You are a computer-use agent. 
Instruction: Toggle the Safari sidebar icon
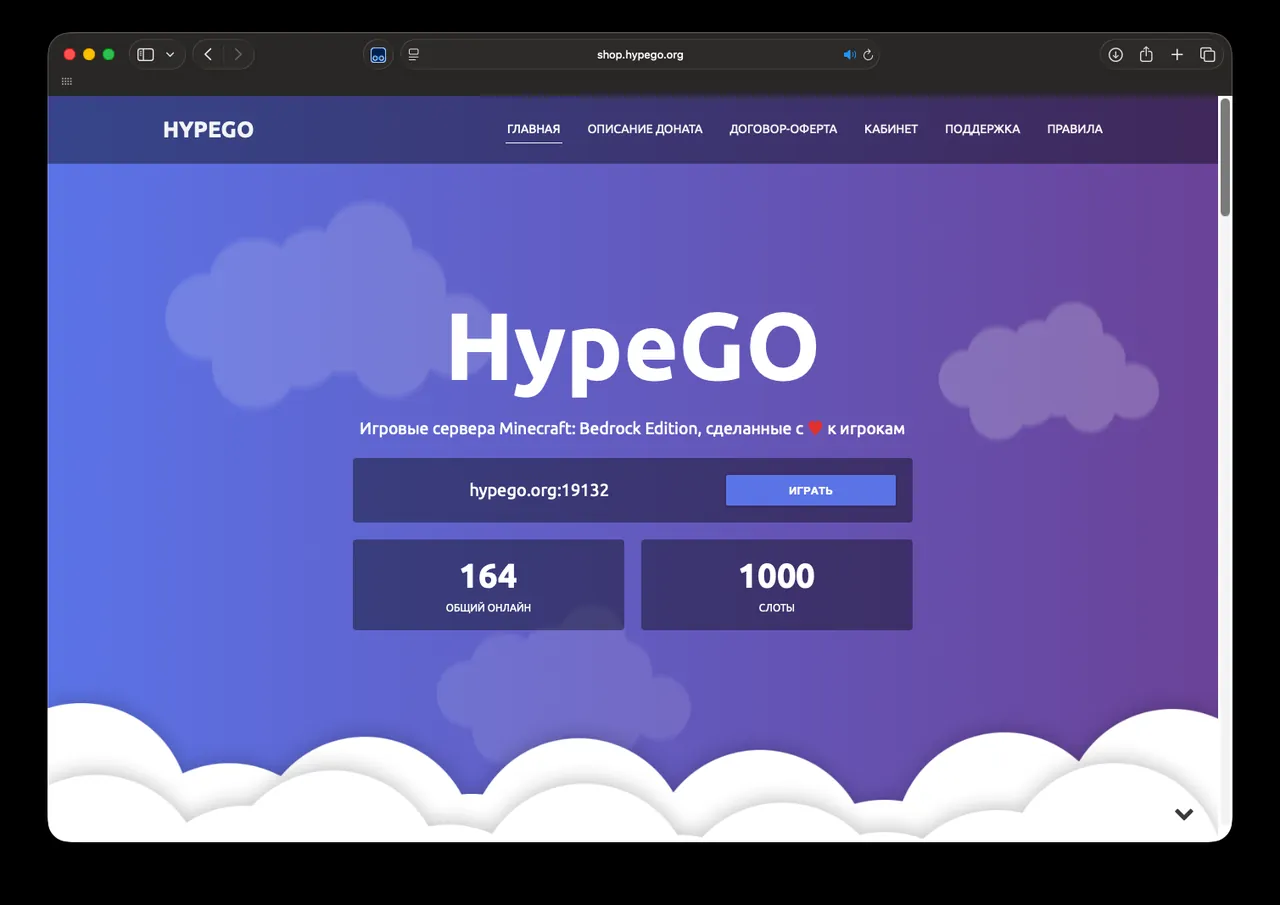click(146, 54)
